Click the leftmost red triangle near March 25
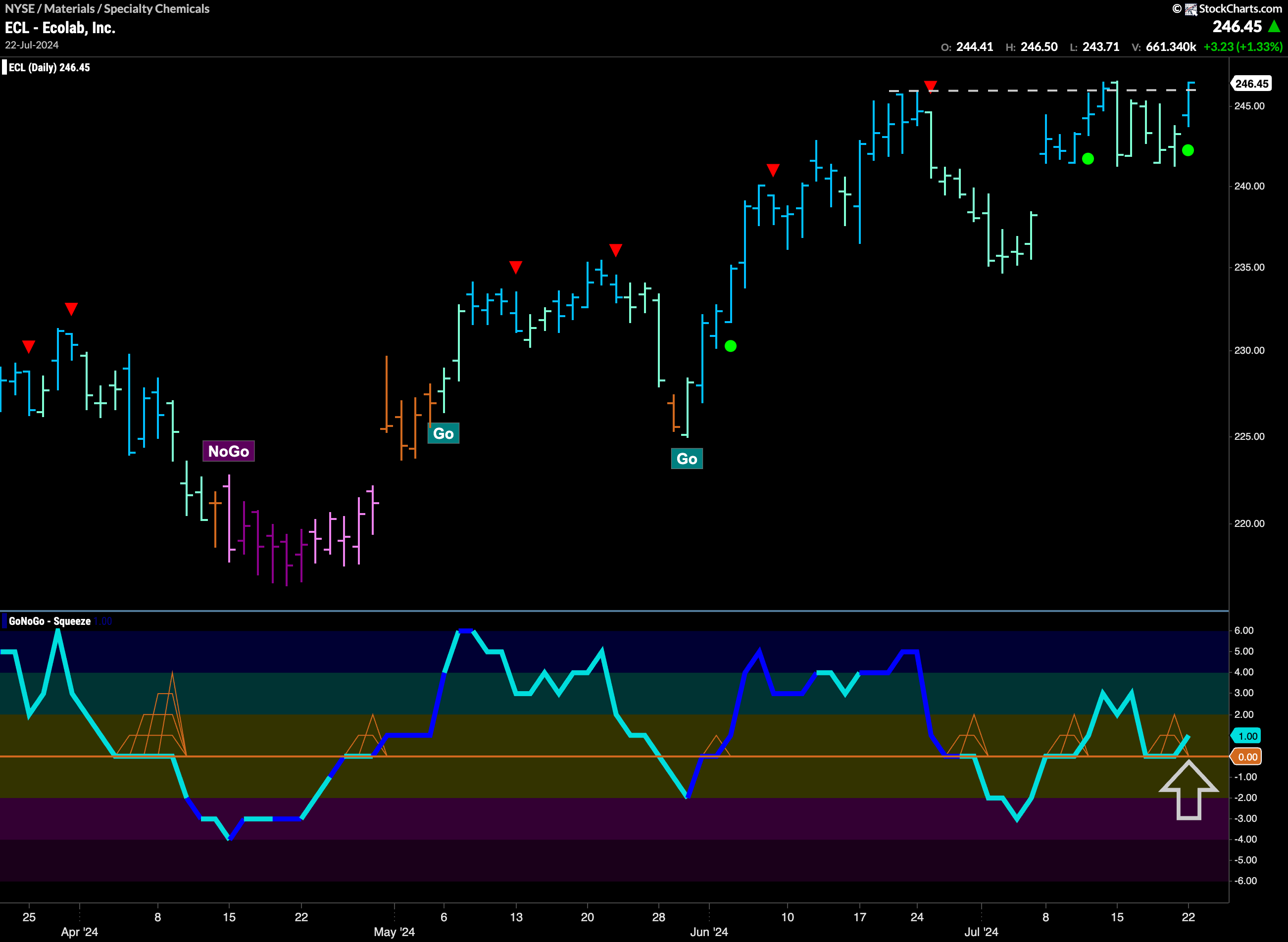The height and width of the screenshot is (942, 1288). [29, 346]
